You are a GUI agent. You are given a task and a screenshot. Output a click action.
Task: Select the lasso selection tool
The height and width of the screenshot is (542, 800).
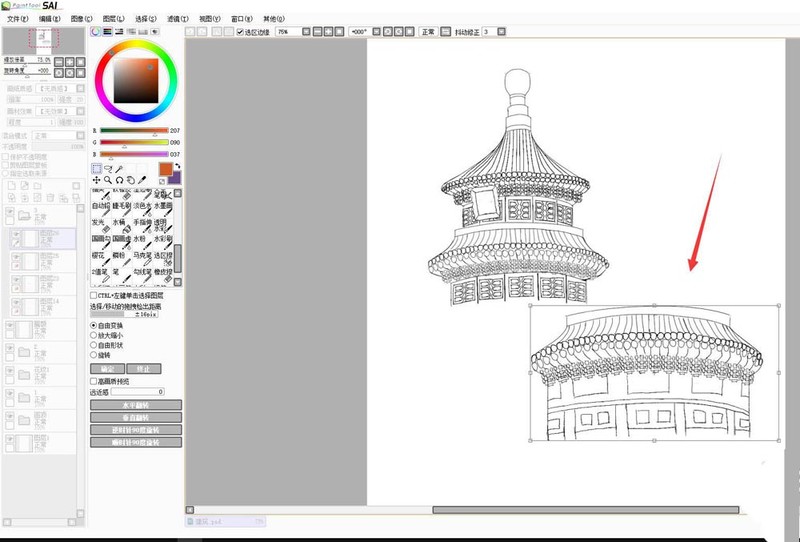108,169
